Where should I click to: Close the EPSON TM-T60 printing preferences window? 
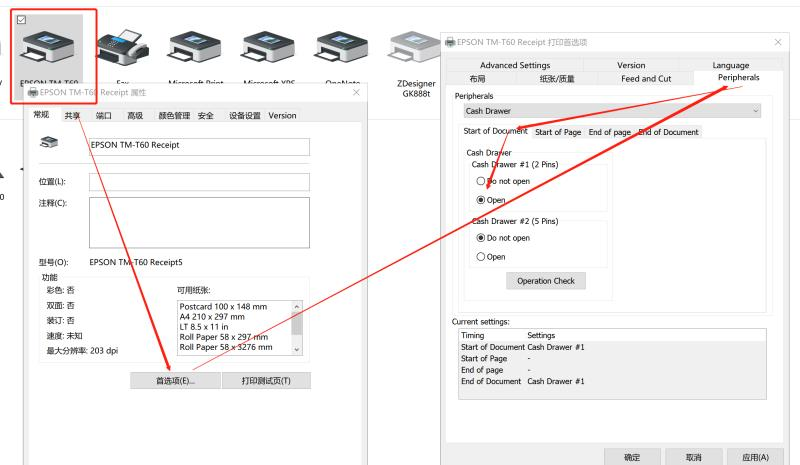click(778, 42)
